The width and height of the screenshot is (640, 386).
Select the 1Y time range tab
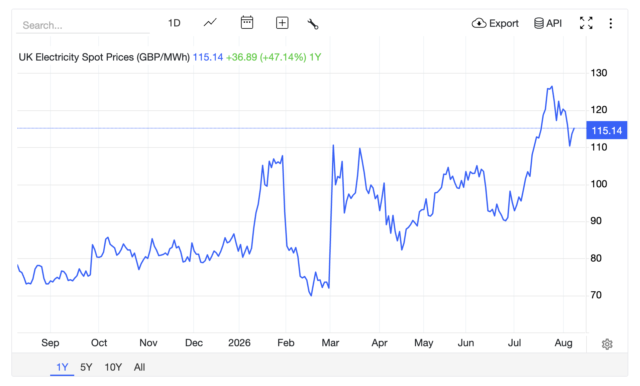click(62, 367)
